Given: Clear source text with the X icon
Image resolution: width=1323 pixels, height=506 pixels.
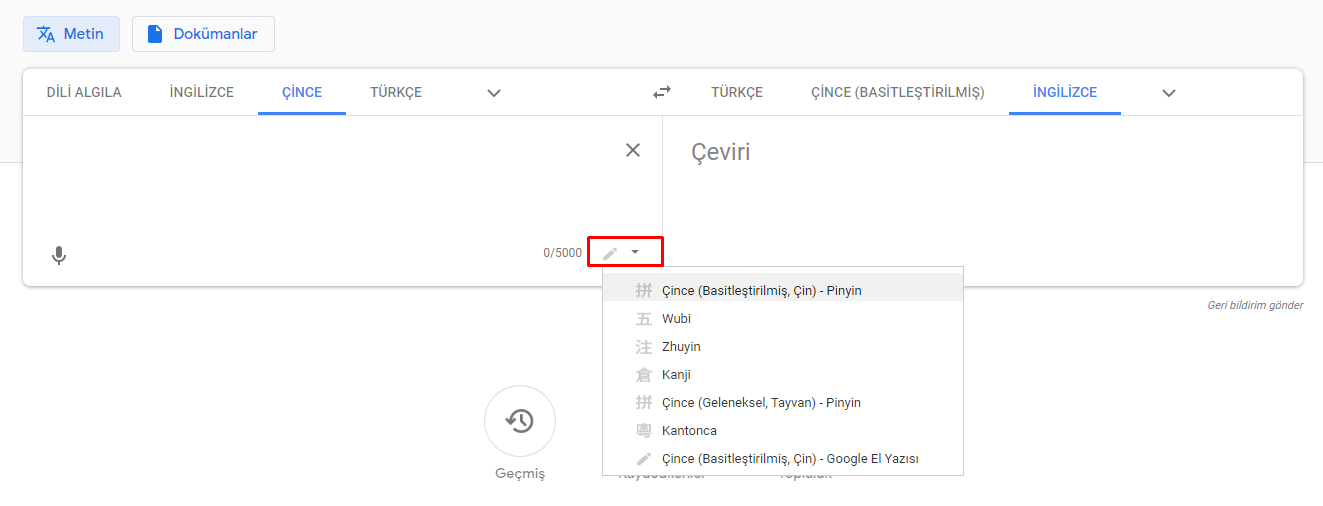Looking at the screenshot, I should pos(632,150).
